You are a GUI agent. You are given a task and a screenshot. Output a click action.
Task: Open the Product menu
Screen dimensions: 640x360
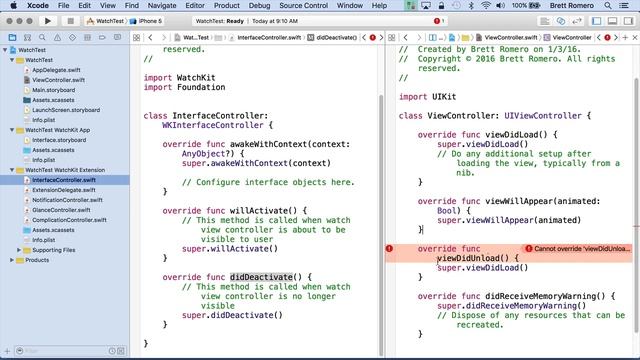(227, 6)
